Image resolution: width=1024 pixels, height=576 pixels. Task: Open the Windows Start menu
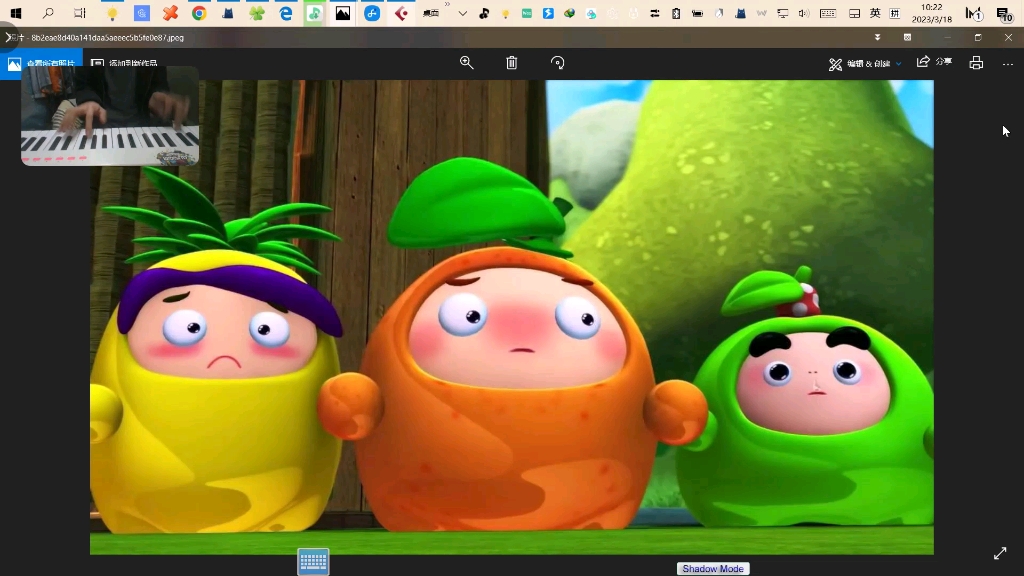(16, 13)
